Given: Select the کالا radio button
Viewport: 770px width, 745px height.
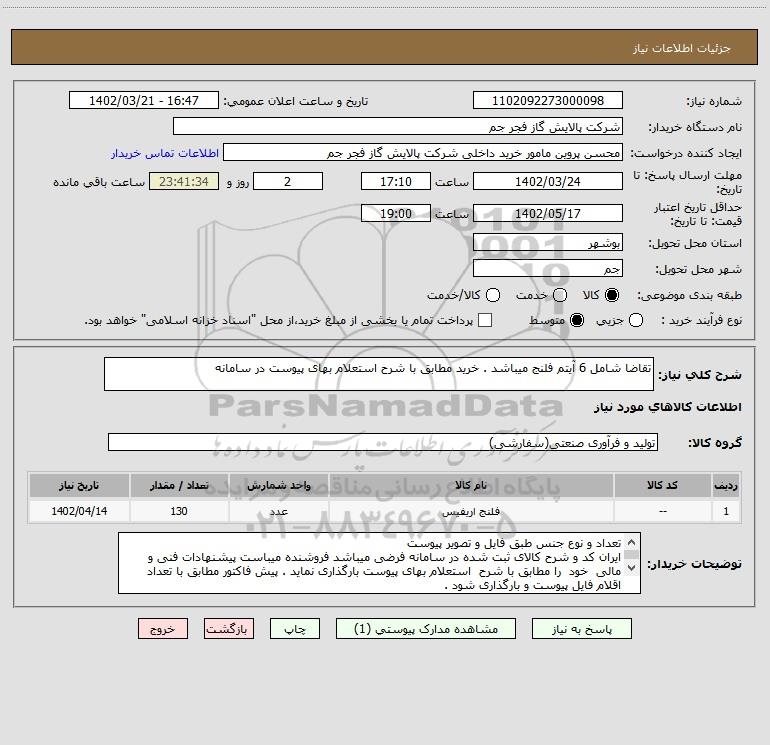Looking at the screenshot, I should click(612, 295).
